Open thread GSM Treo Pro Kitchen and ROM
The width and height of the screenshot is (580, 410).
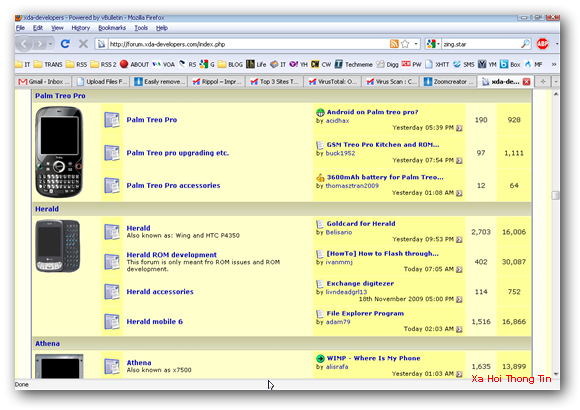click(x=383, y=145)
